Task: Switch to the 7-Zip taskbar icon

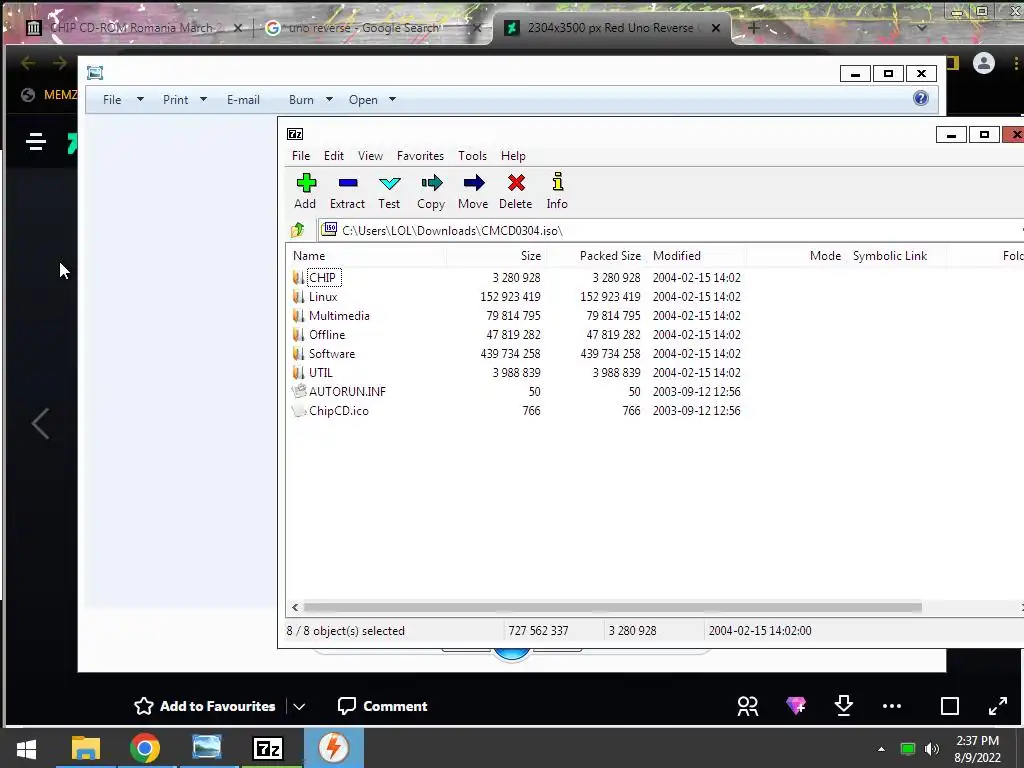Action: 268,748
